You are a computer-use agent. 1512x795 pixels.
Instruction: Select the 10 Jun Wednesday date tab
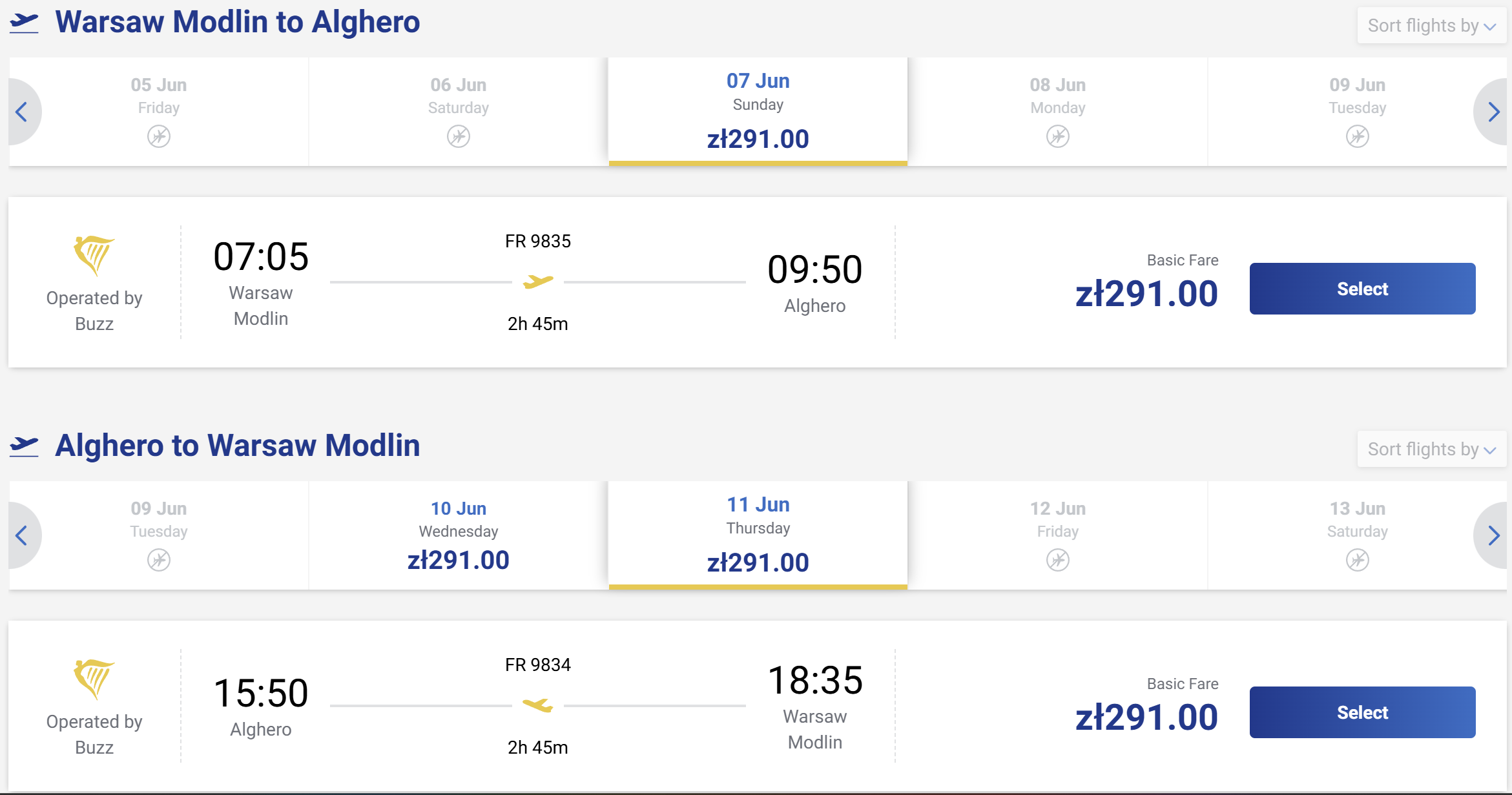click(459, 535)
